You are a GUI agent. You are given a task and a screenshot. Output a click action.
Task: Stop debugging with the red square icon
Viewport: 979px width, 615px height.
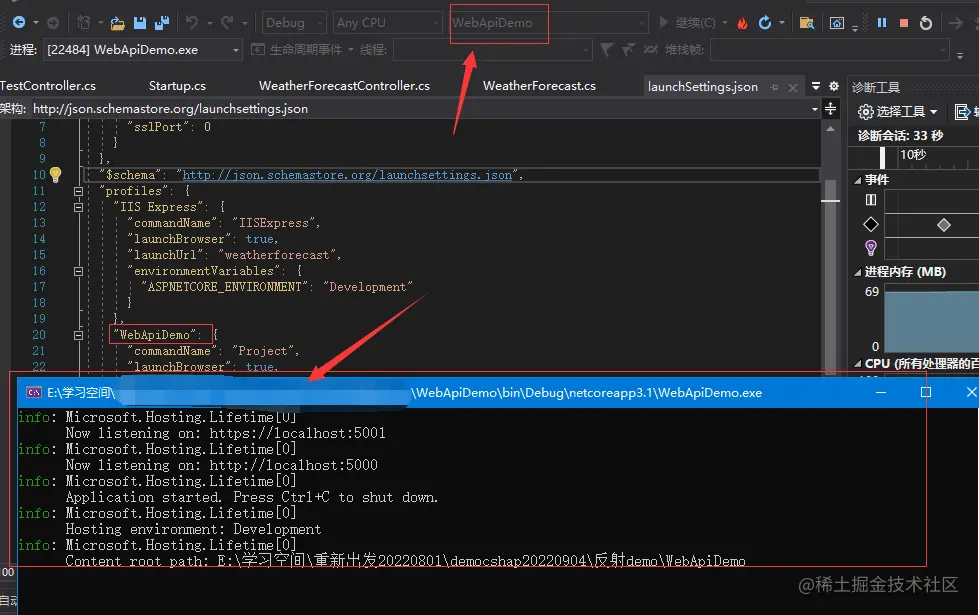903,23
